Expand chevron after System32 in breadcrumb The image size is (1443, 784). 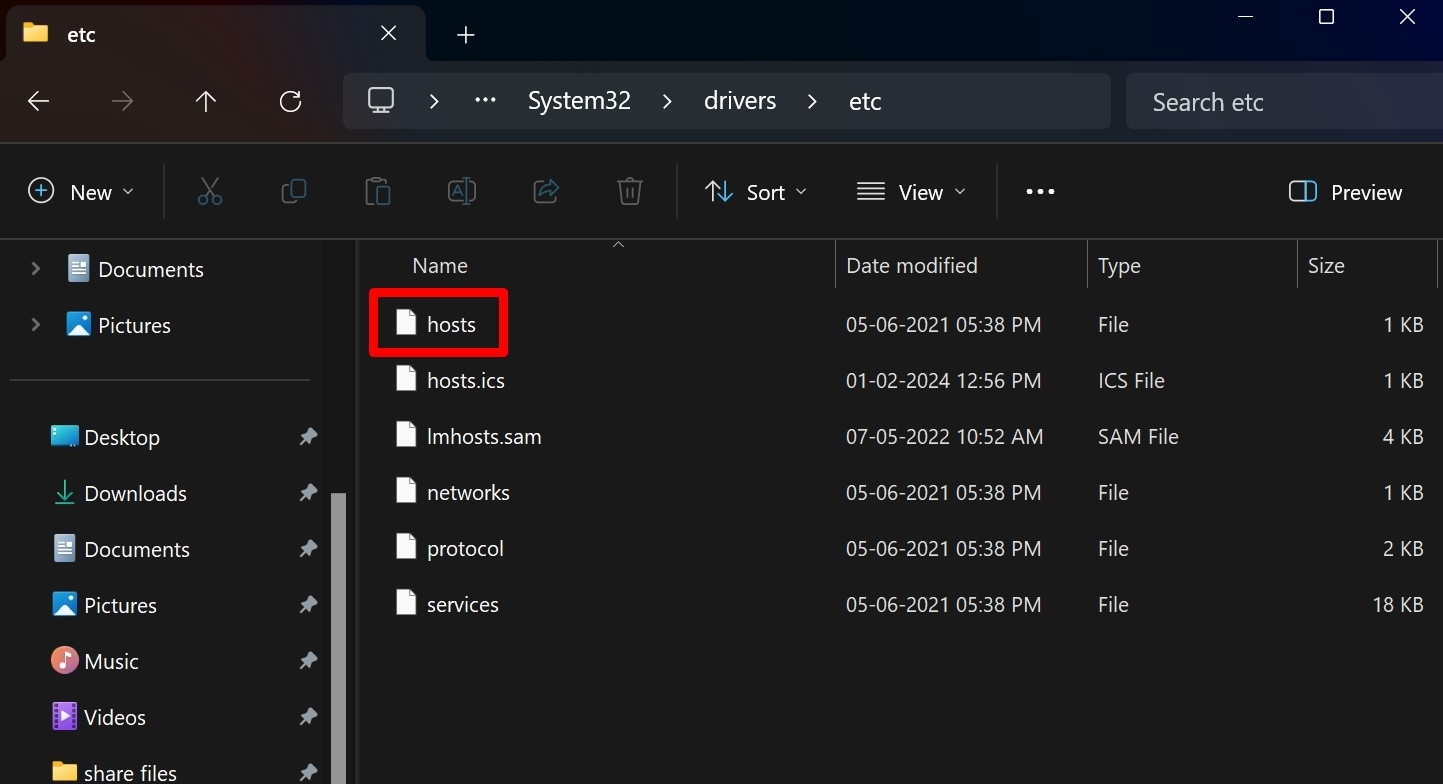pos(667,101)
